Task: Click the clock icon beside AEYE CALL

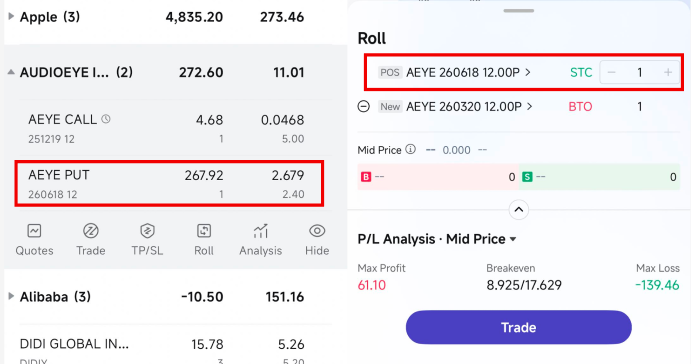Action: pos(106,119)
